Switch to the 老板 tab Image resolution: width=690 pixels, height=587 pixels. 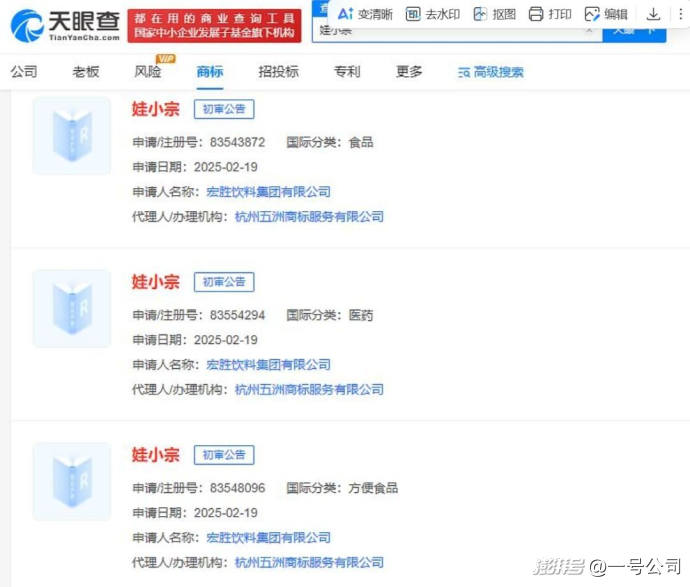pyautogui.click(x=86, y=71)
